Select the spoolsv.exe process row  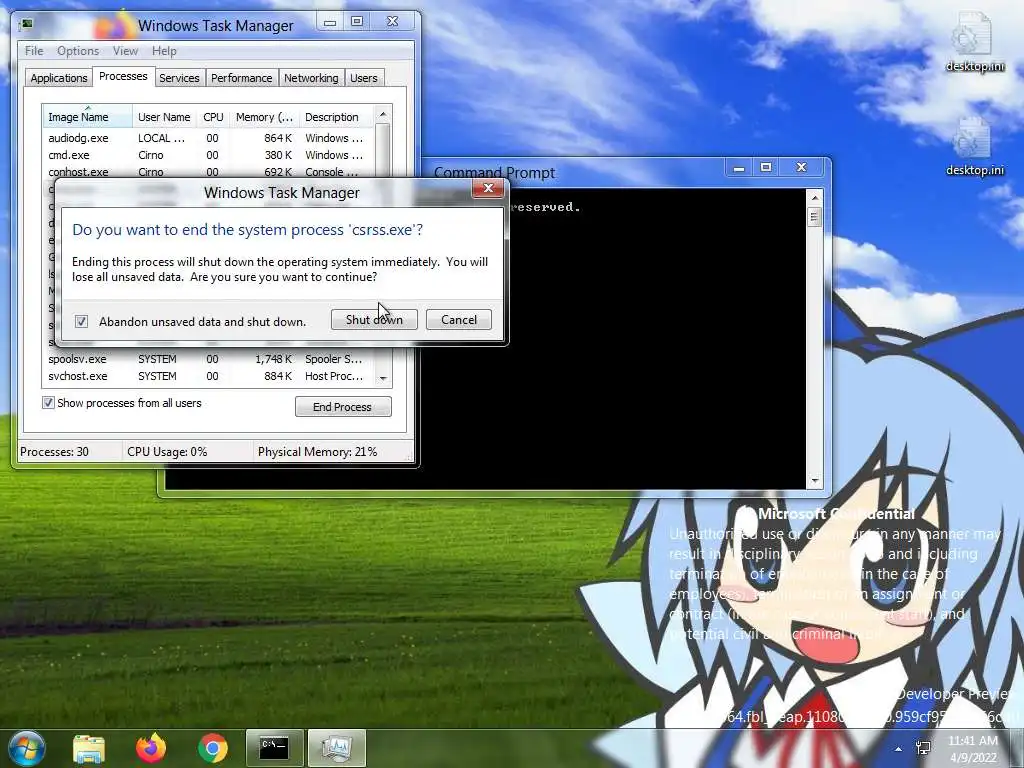pyautogui.click(x=209, y=359)
